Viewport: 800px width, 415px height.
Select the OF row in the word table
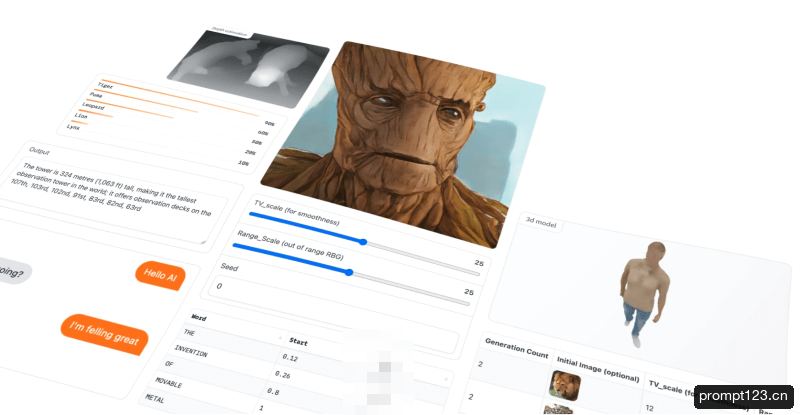tap(169, 363)
